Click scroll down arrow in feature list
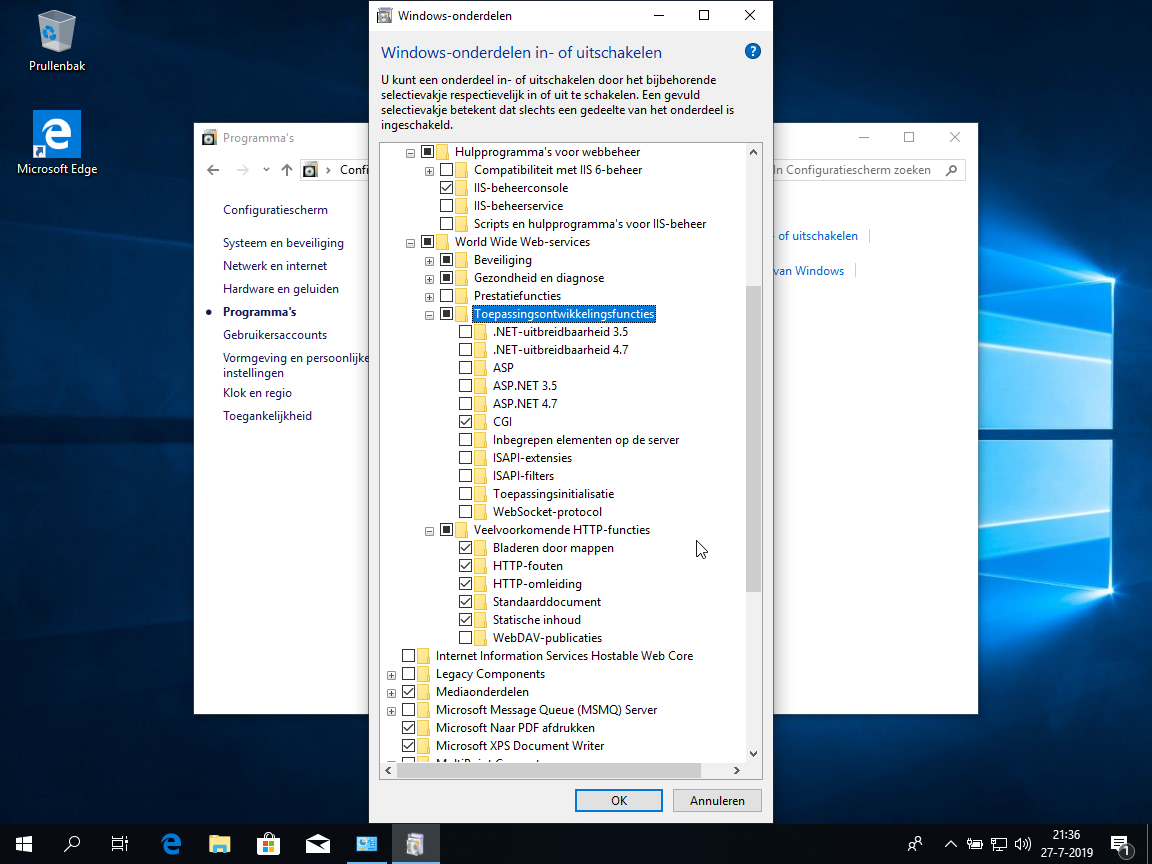 pos(753,754)
